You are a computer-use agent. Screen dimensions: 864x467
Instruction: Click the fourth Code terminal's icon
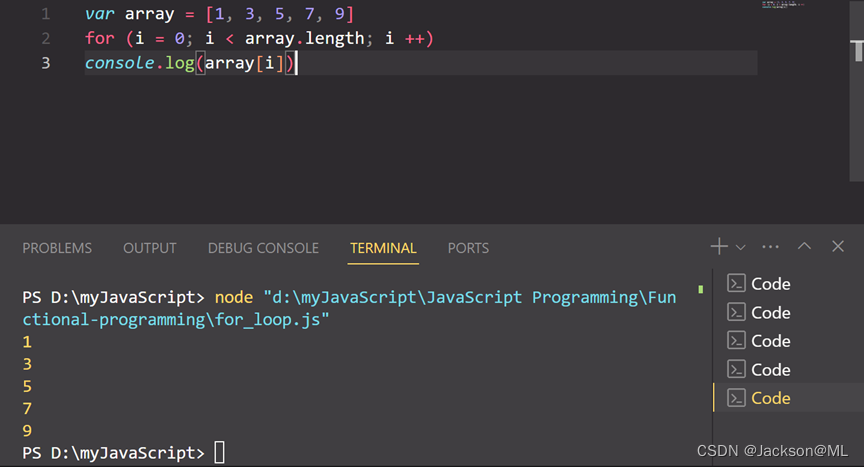pyautogui.click(x=737, y=370)
